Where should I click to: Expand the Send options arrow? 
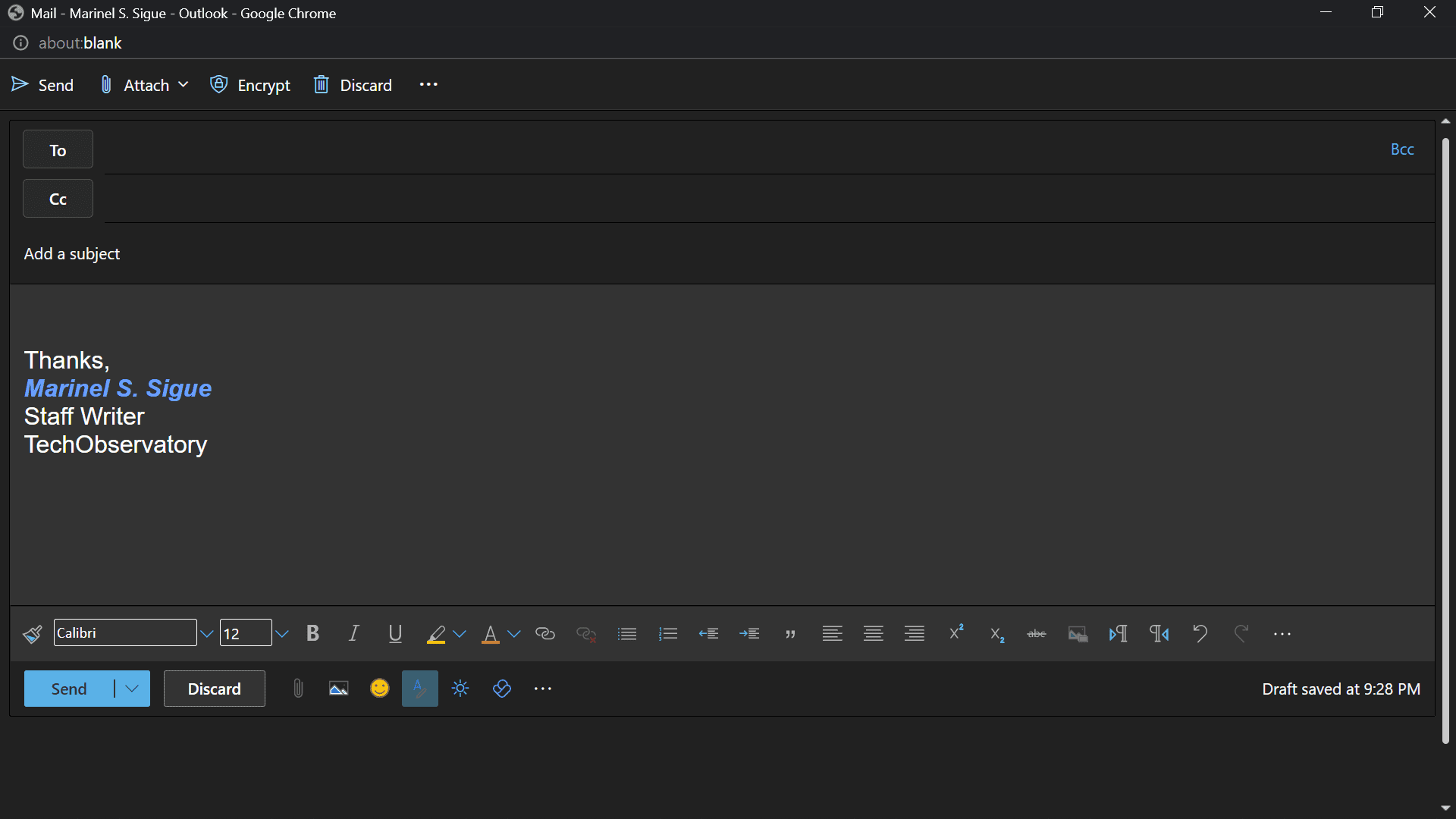click(132, 689)
